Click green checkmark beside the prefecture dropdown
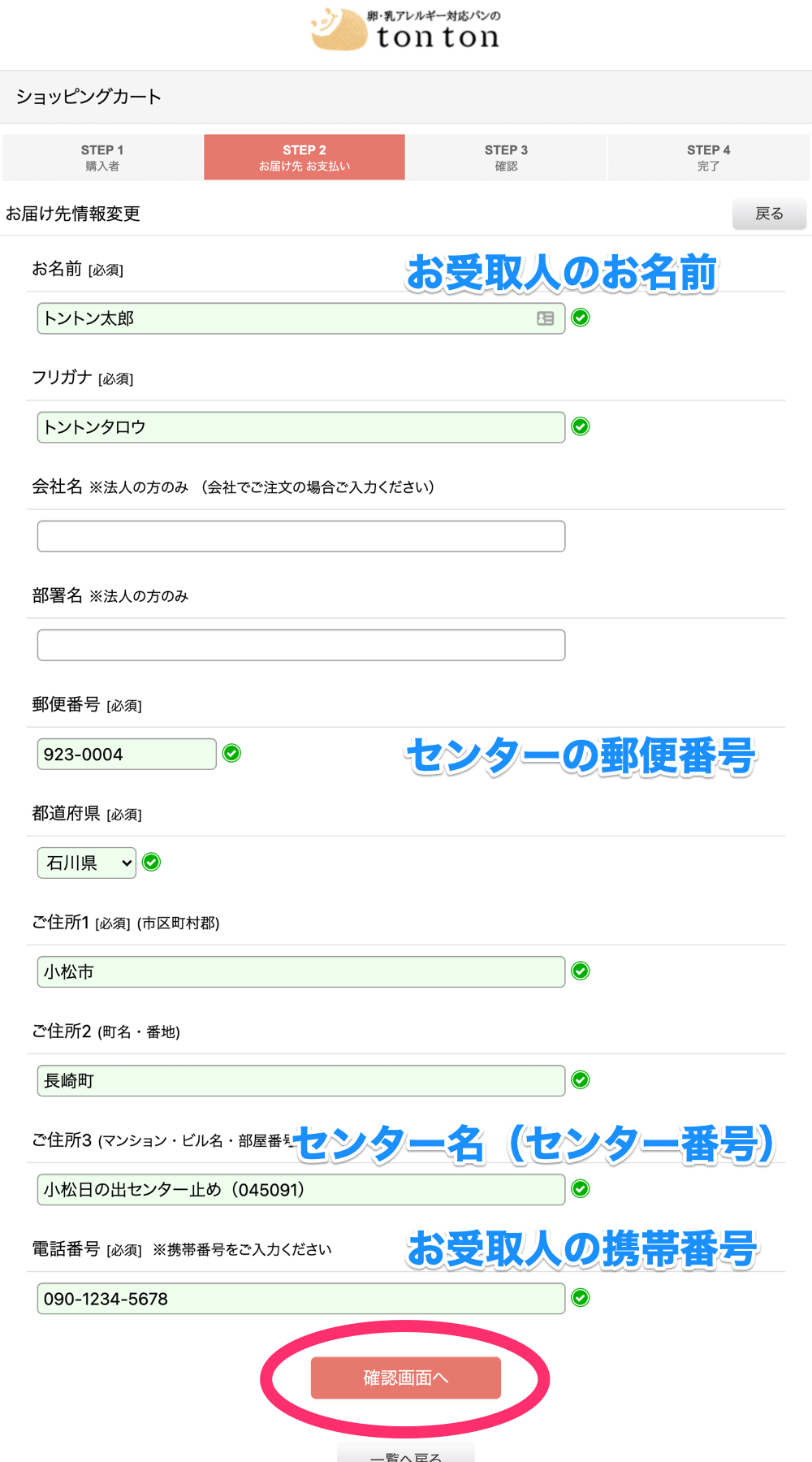812x1462 pixels. (152, 862)
